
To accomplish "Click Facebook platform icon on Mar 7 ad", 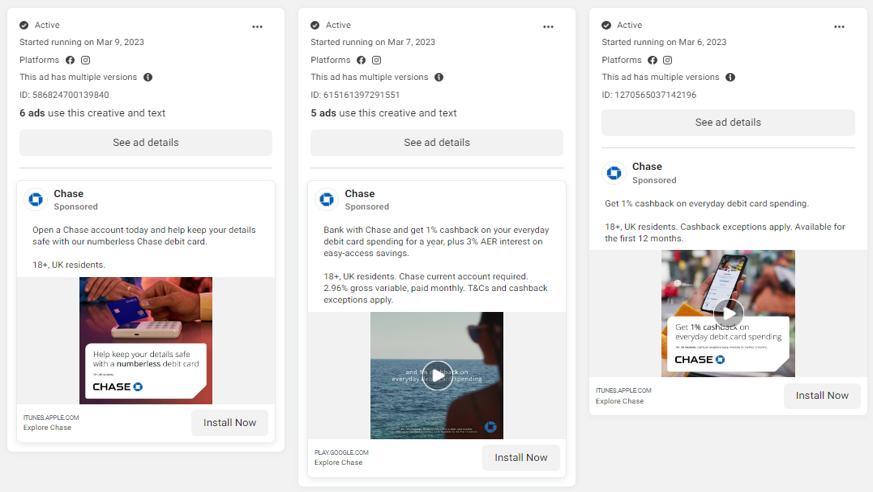I will (361, 60).
